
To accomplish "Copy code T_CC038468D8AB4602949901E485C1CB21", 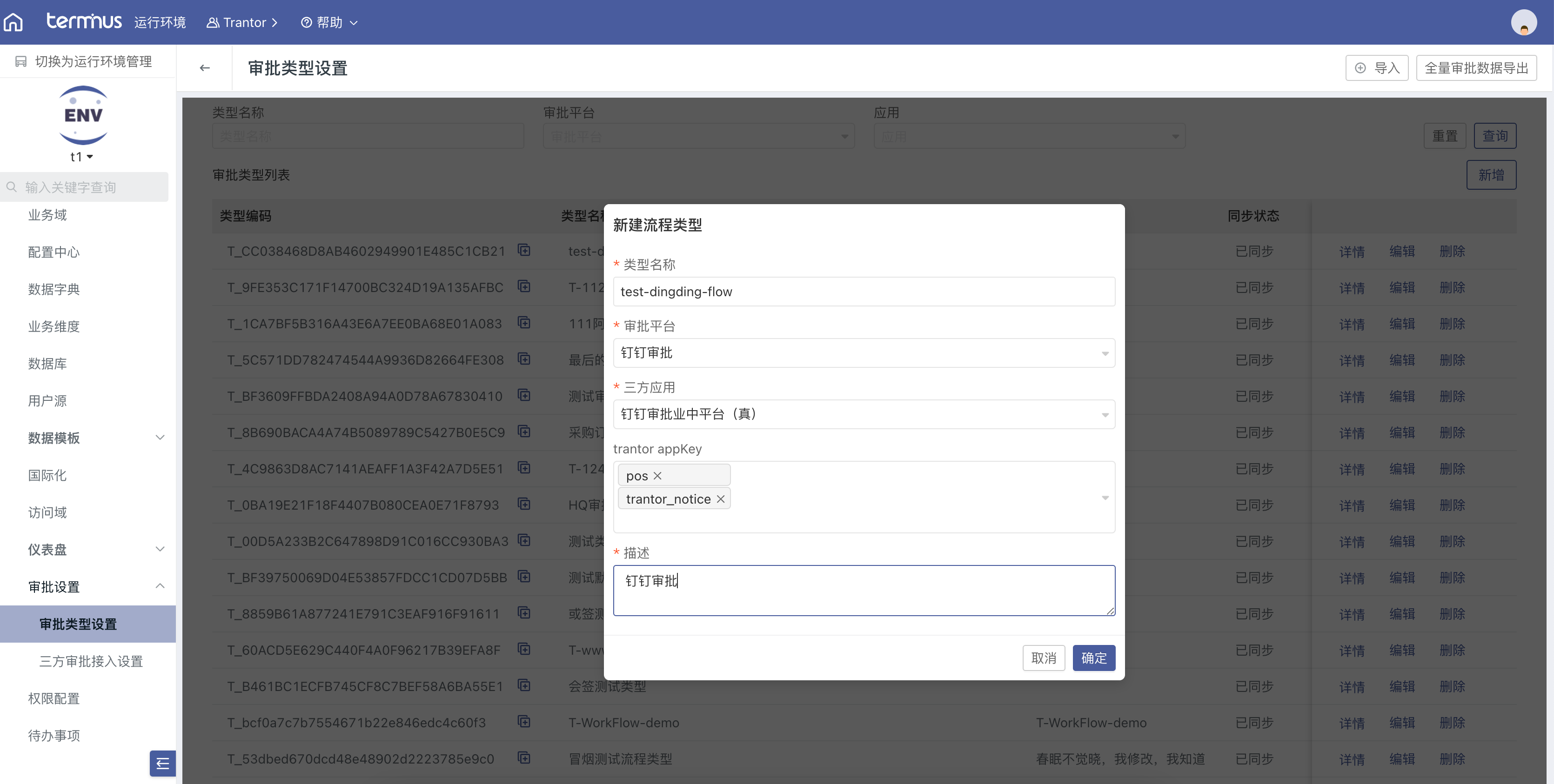I will point(524,250).
